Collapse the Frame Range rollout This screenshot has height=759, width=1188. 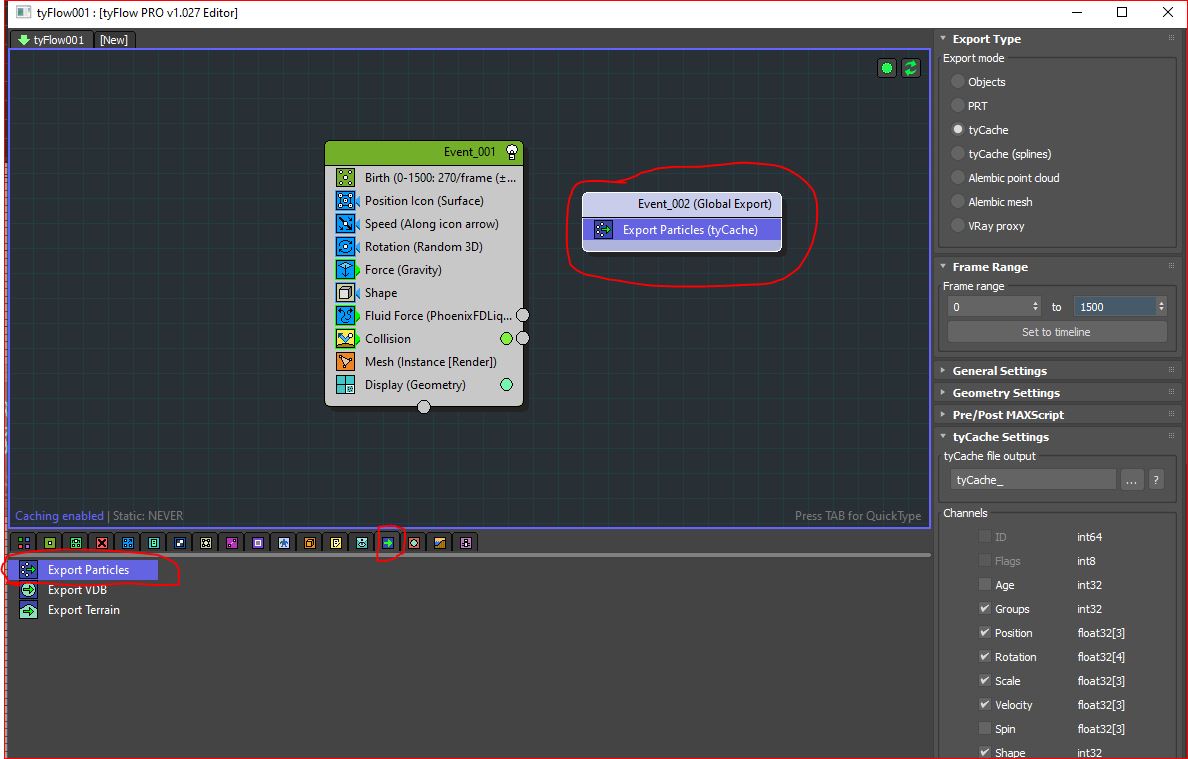tap(943, 267)
